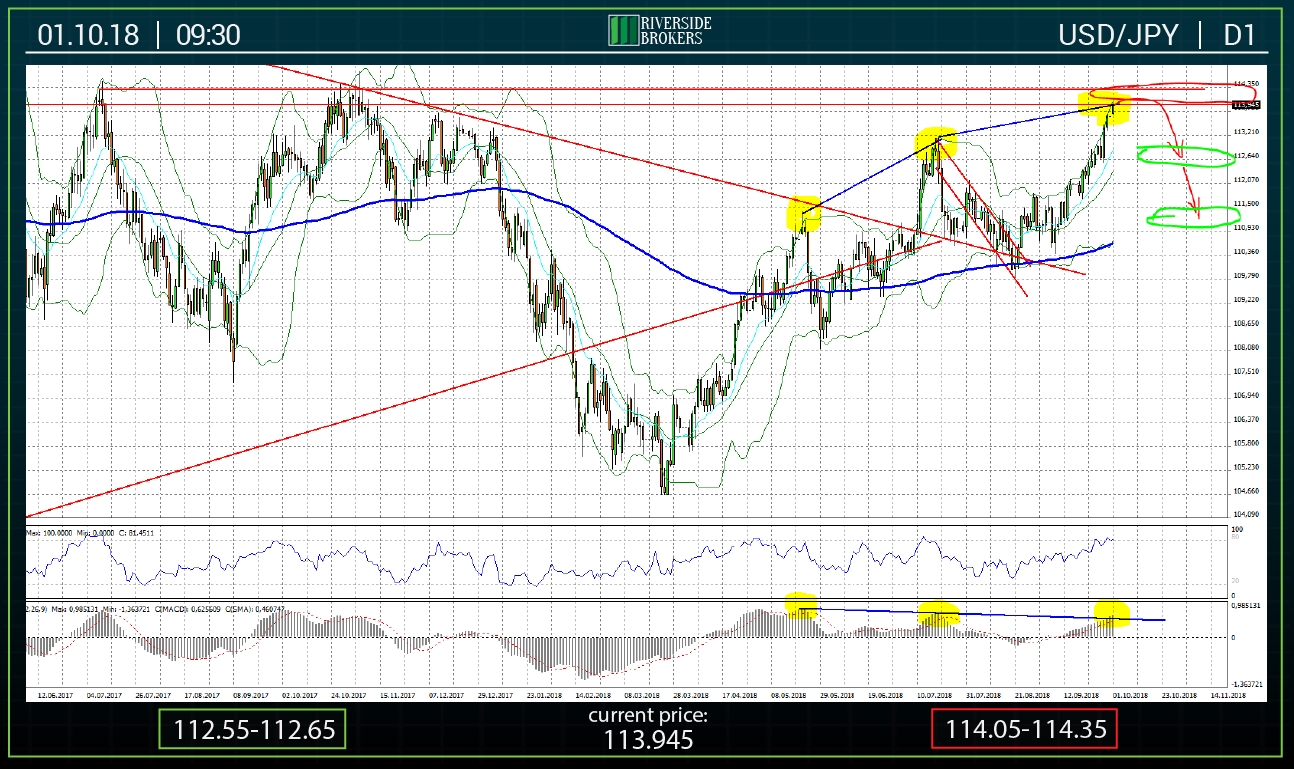Click the 104.660 price axis label
The height and width of the screenshot is (769, 1294).
pos(1246,491)
